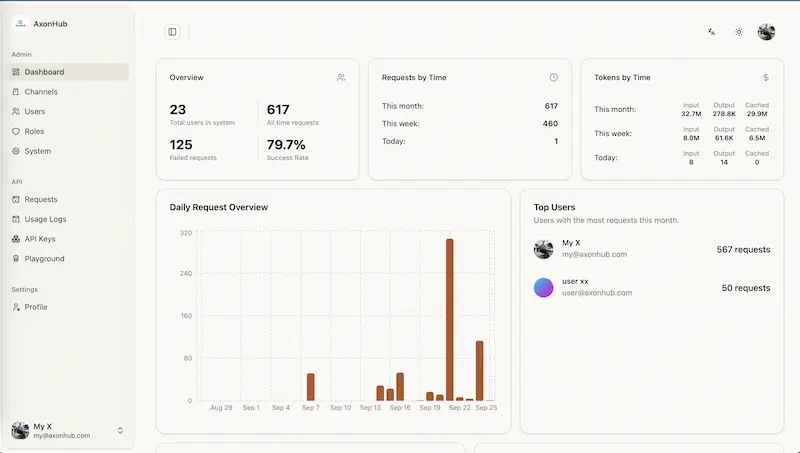The height and width of the screenshot is (453, 800).
Task: Click the Channels sidebar icon
Action: (16, 92)
